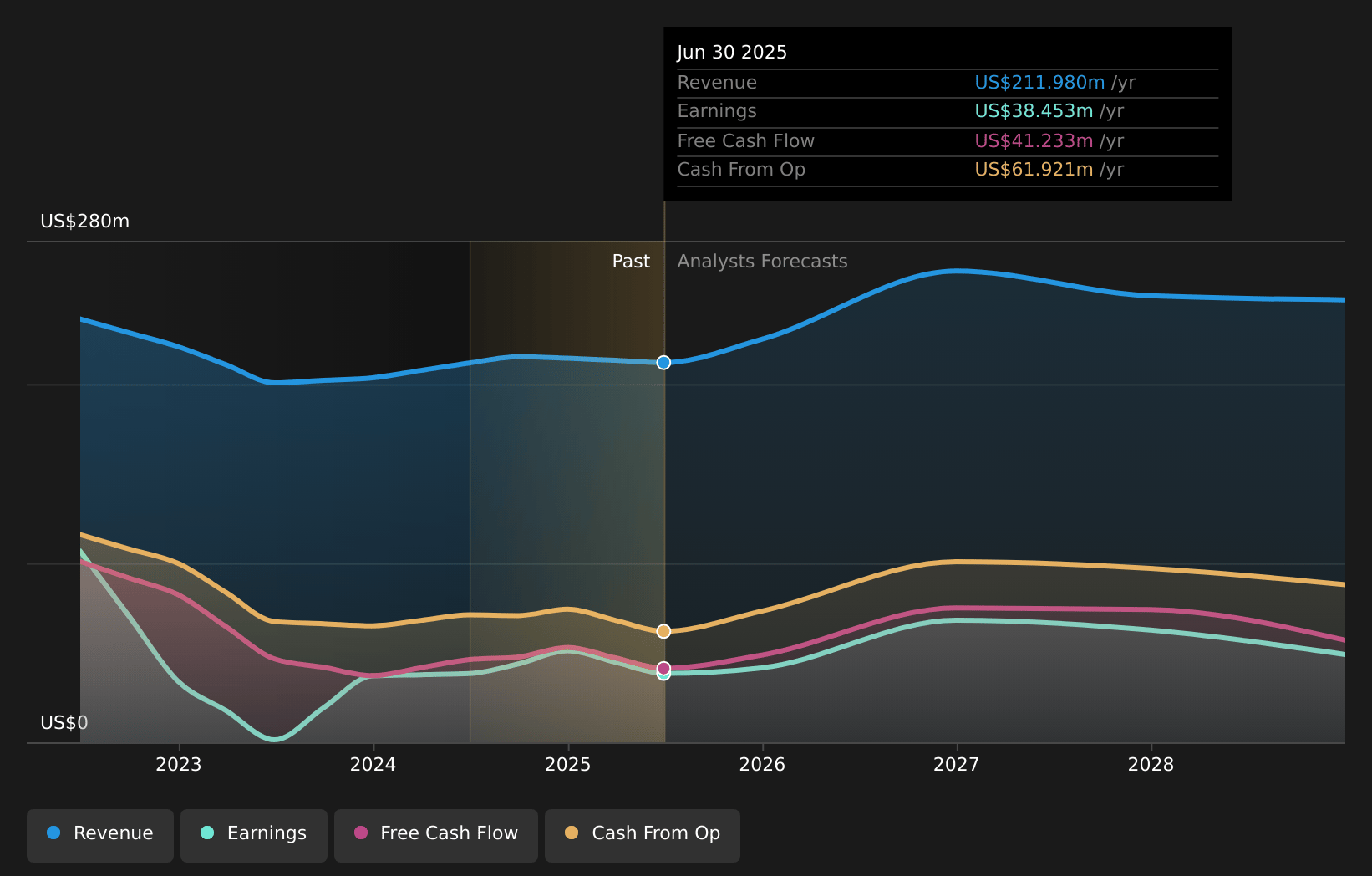Toggle Cash From Op legend item
This screenshot has height=876, width=1372.
tap(642, 834)
